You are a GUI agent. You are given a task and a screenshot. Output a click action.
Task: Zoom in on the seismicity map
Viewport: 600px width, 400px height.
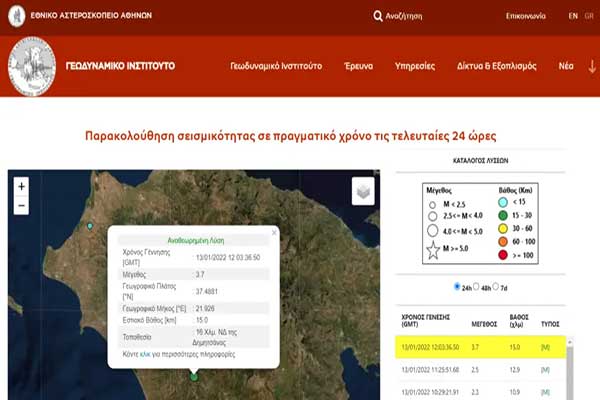(x=22, y=186)
